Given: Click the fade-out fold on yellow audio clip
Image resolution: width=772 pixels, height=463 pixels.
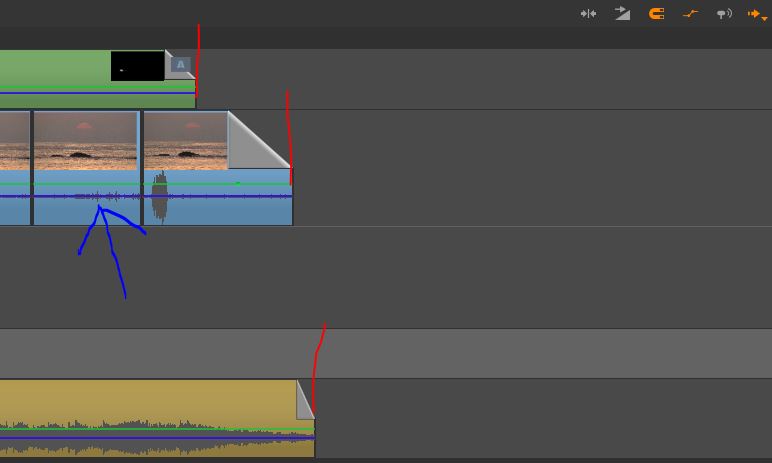Looking at the screenshot, I should pyautogui.click(x=305, y=400).
